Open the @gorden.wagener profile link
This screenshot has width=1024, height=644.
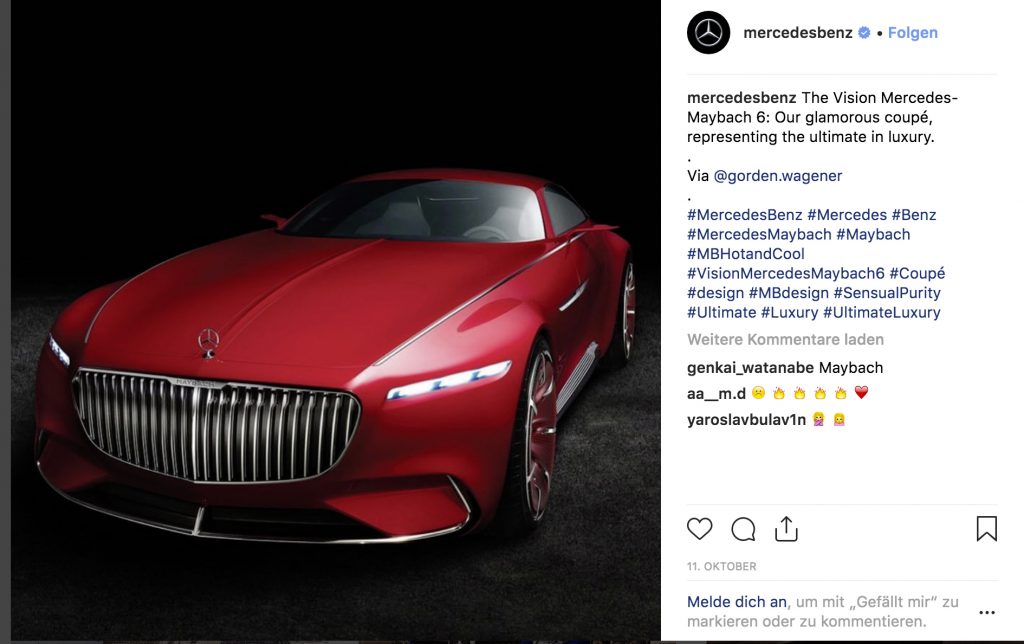point(778,176)
